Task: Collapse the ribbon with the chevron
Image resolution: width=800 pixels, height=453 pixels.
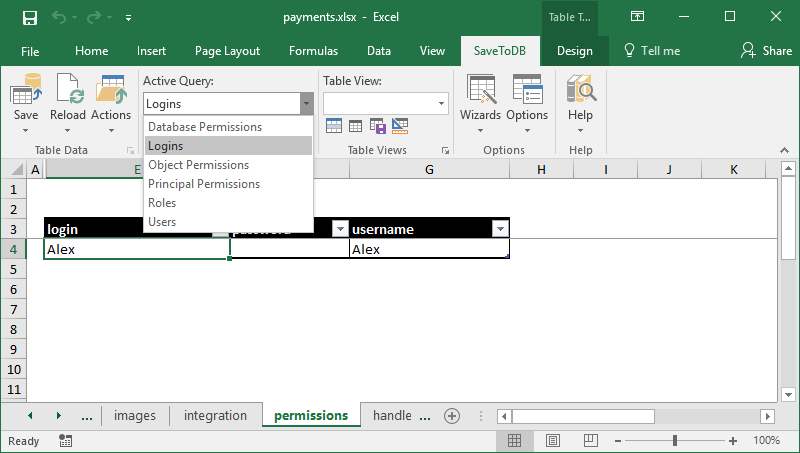Action: [x=784, y=150]
